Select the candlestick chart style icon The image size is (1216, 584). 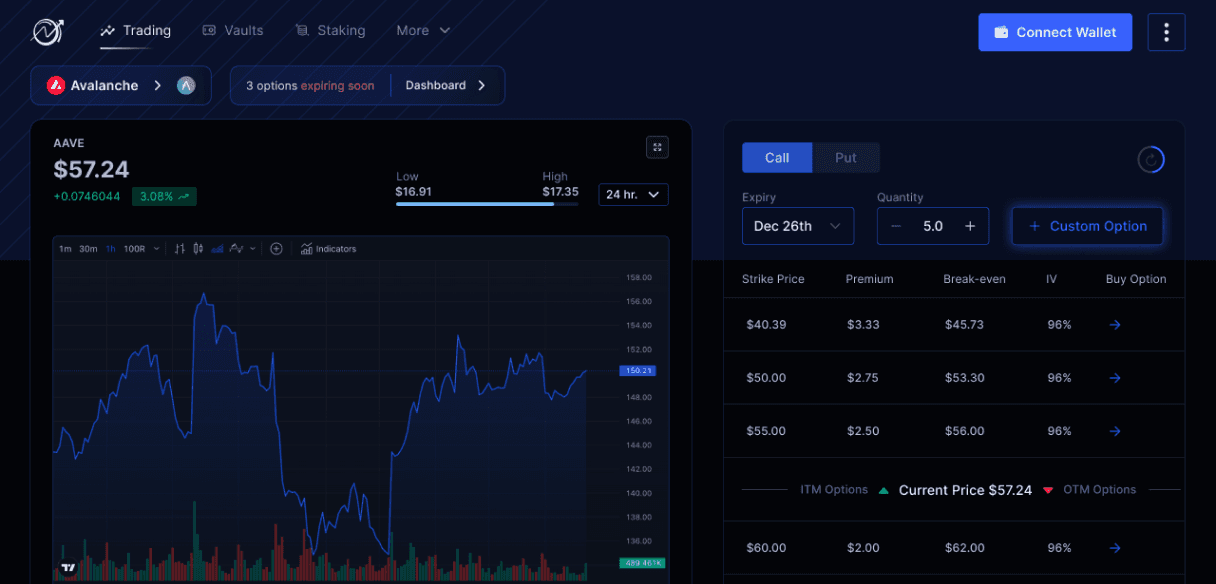(x=198, y=249)
